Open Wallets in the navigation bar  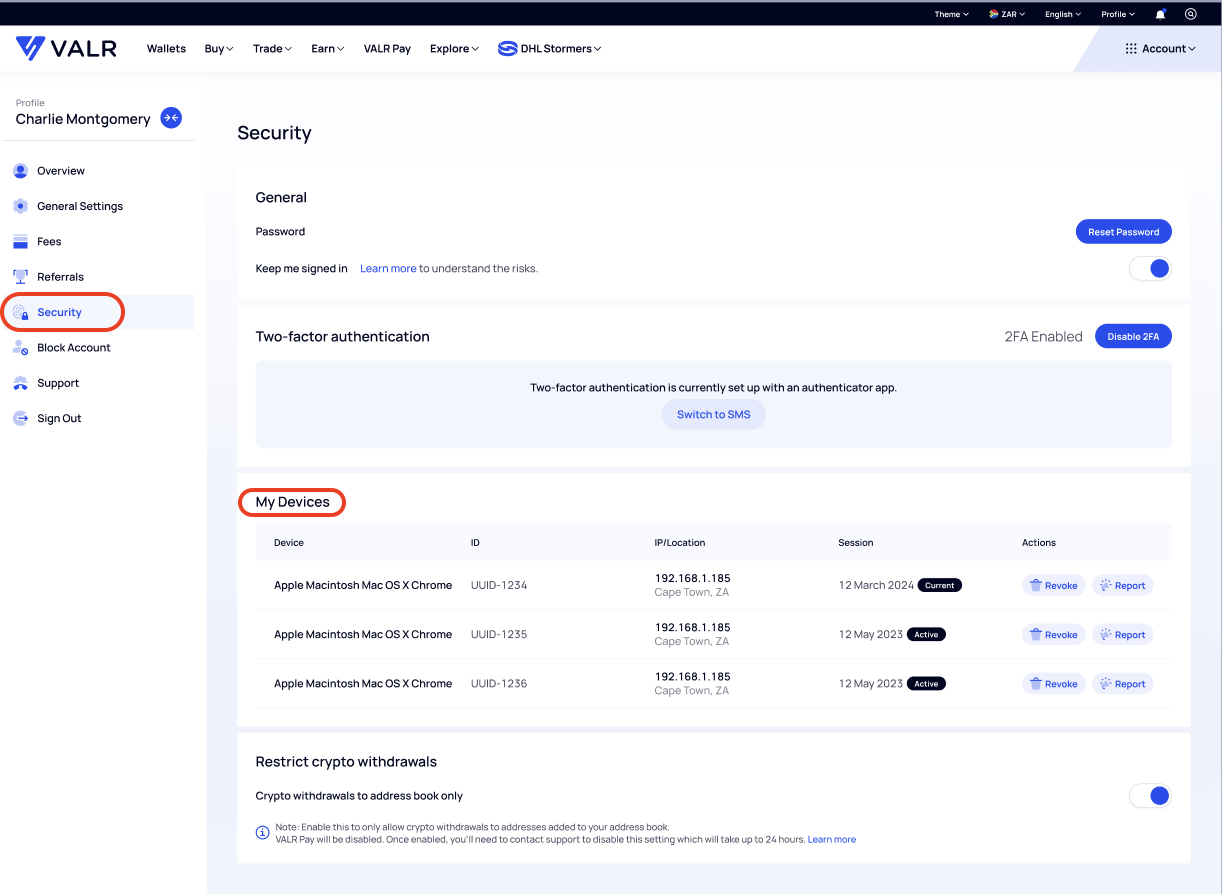[x=166, y=48]
